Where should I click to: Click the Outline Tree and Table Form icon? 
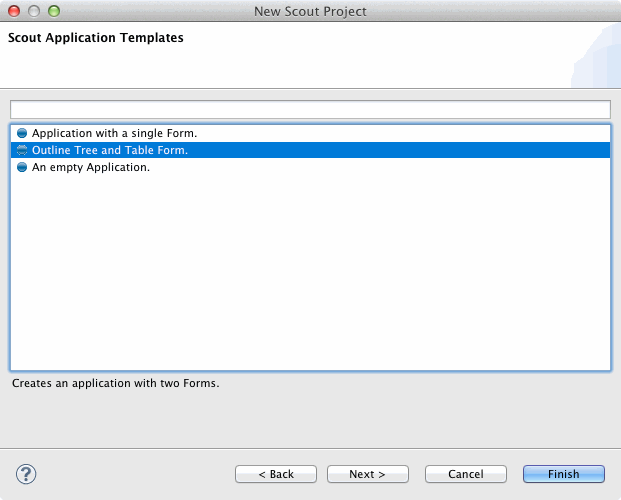pyautogui.click(x=22, y=150)
